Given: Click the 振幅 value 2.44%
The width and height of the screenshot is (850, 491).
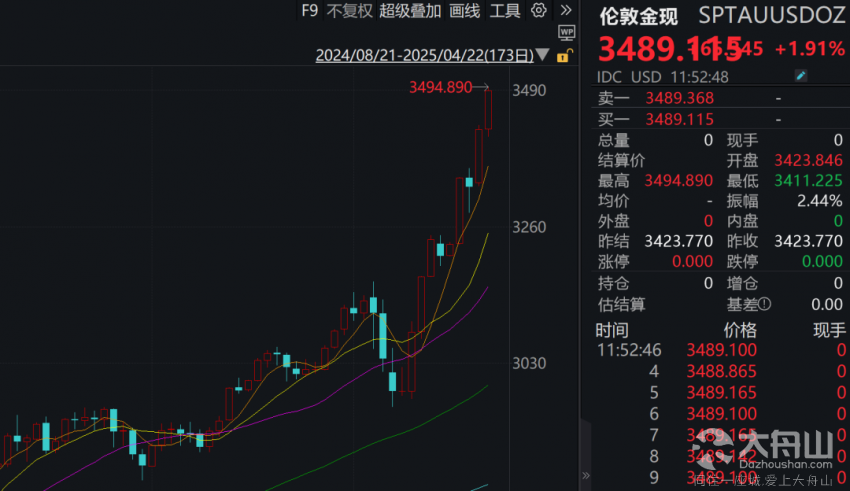Looking at the screenshot, I should [820, 201].
